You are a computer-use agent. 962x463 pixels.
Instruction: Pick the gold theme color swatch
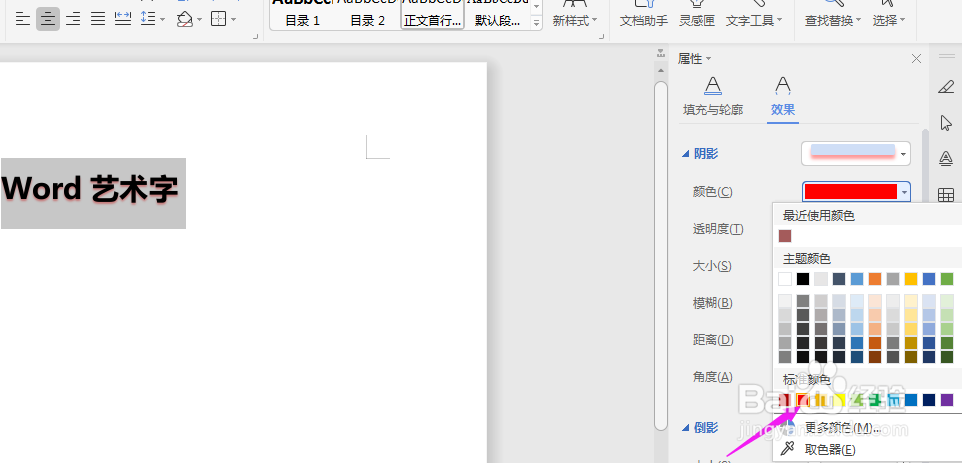(x=911, y=279)
